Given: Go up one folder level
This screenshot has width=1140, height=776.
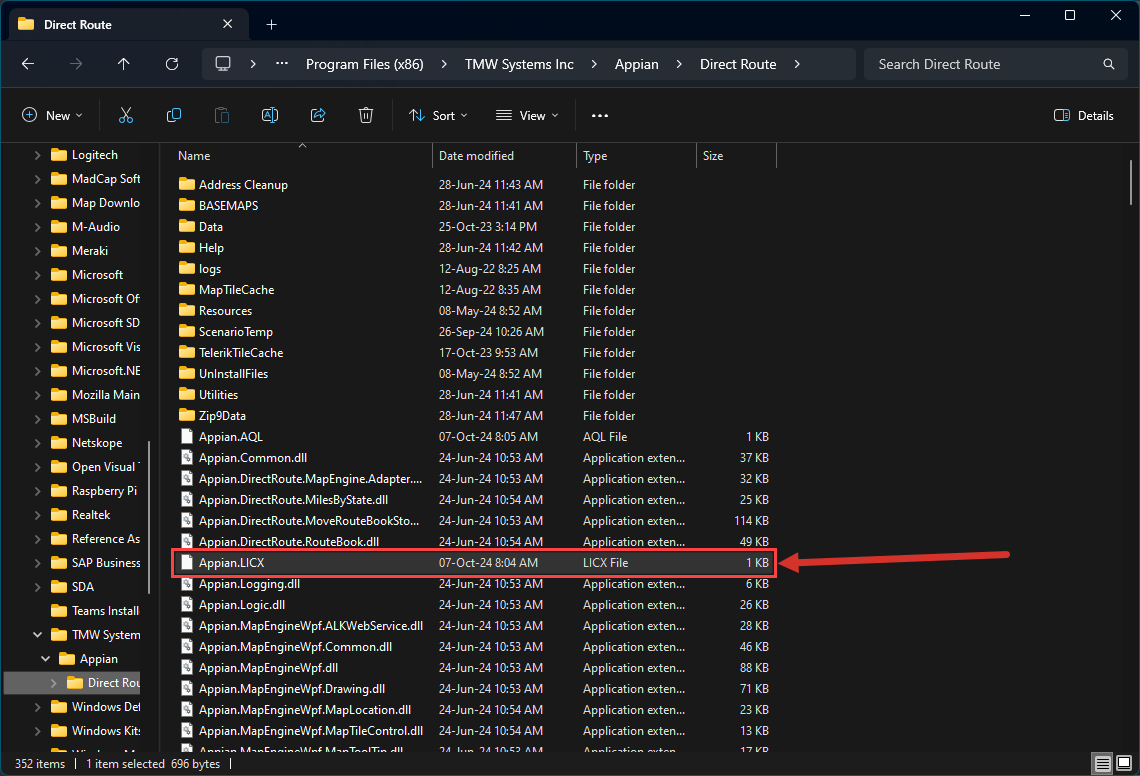Looking at the screenshot, I should tap(124, 64).
